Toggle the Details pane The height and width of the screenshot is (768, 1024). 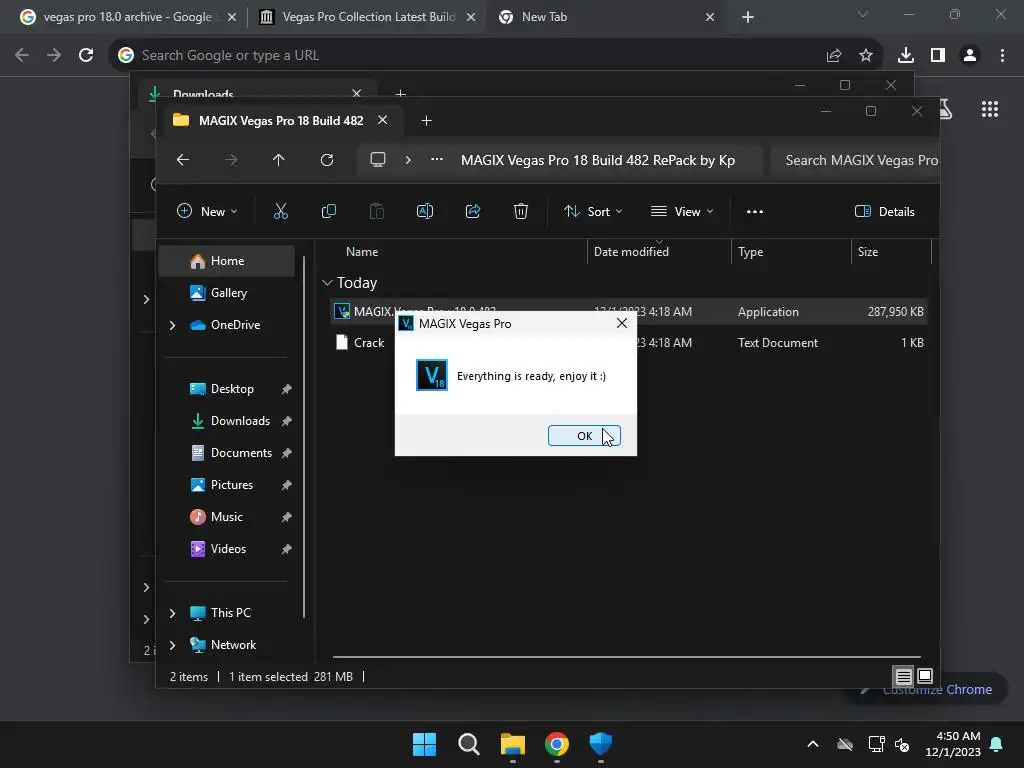(884, 211)
